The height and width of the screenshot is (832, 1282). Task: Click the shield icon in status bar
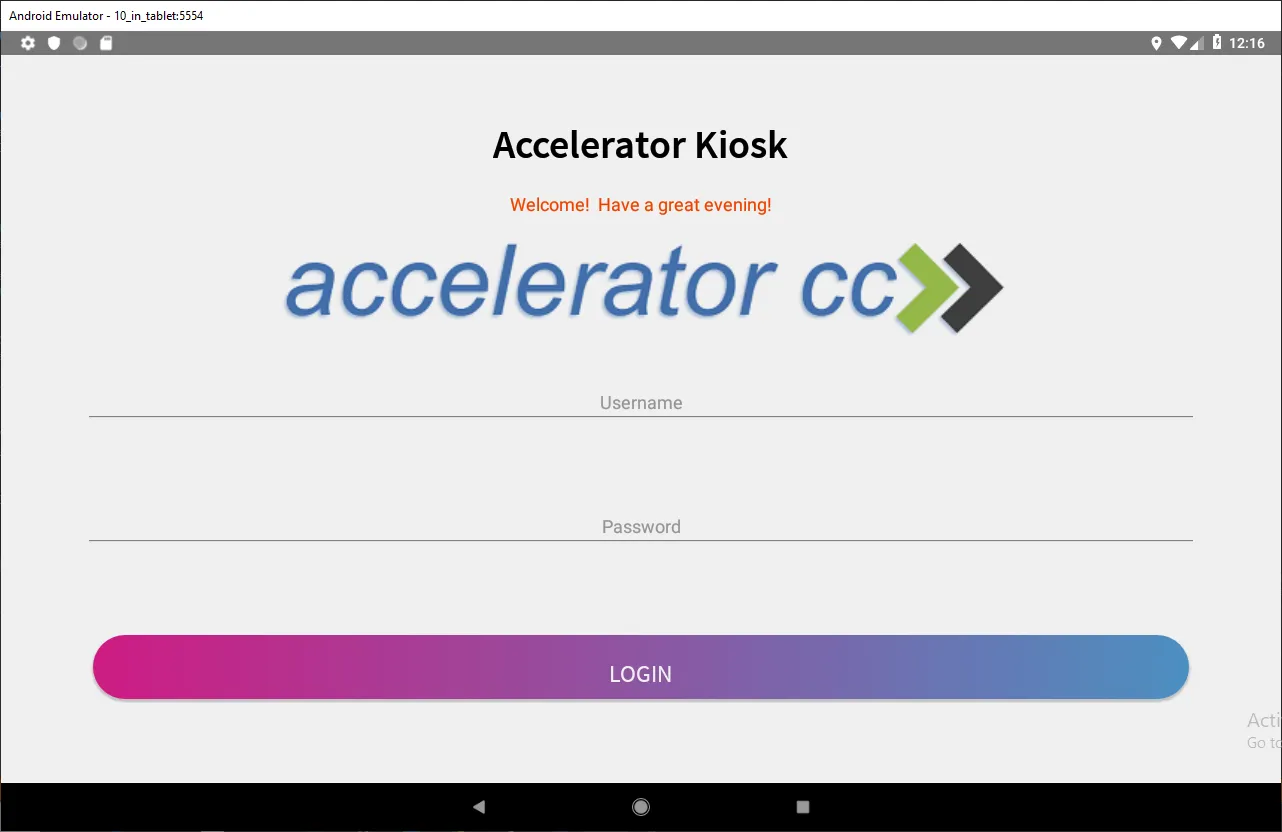pos(54,43)
